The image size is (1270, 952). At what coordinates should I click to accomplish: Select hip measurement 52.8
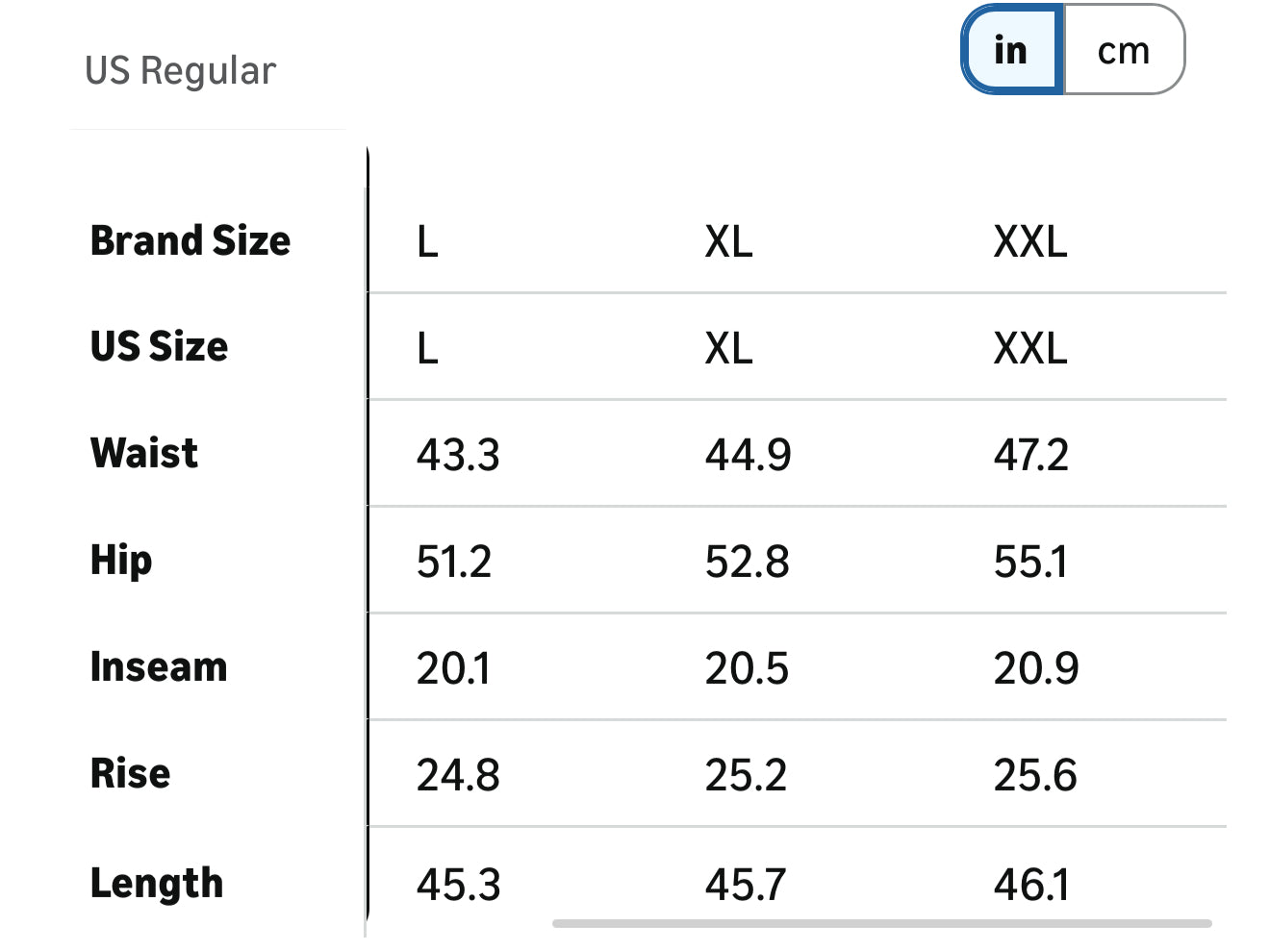point(747,562)
